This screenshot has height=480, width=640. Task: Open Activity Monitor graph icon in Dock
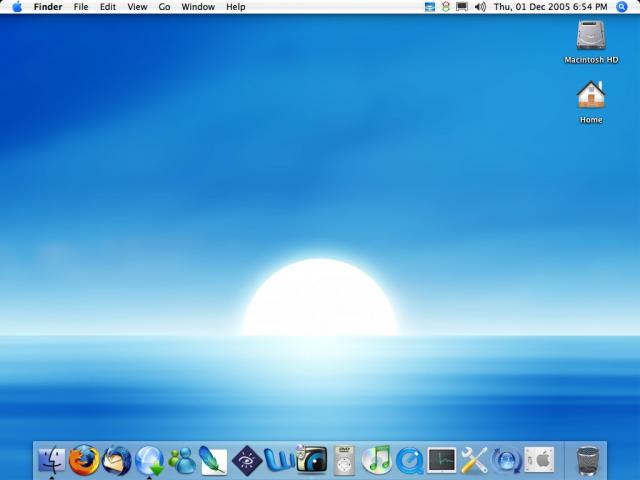click(x=442, y=460)
